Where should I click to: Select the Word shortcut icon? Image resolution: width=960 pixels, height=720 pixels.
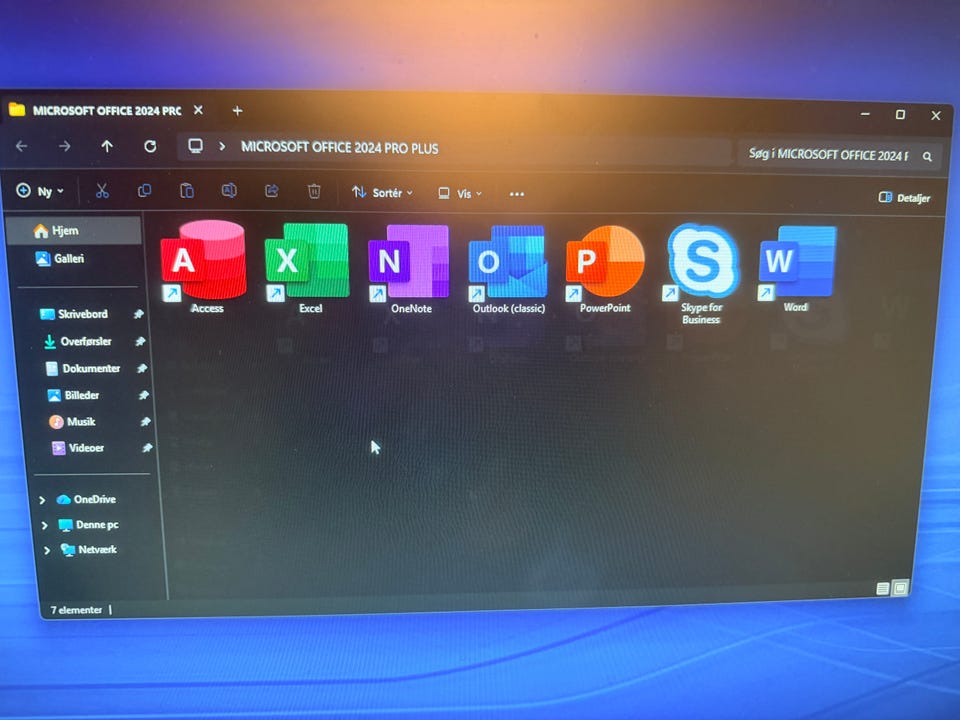click(798, 262)
